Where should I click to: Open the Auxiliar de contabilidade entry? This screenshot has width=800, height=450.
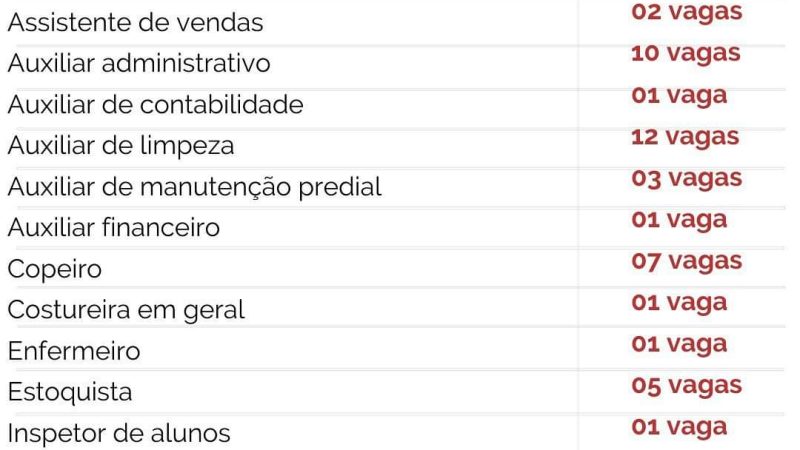tap(156, 104)
